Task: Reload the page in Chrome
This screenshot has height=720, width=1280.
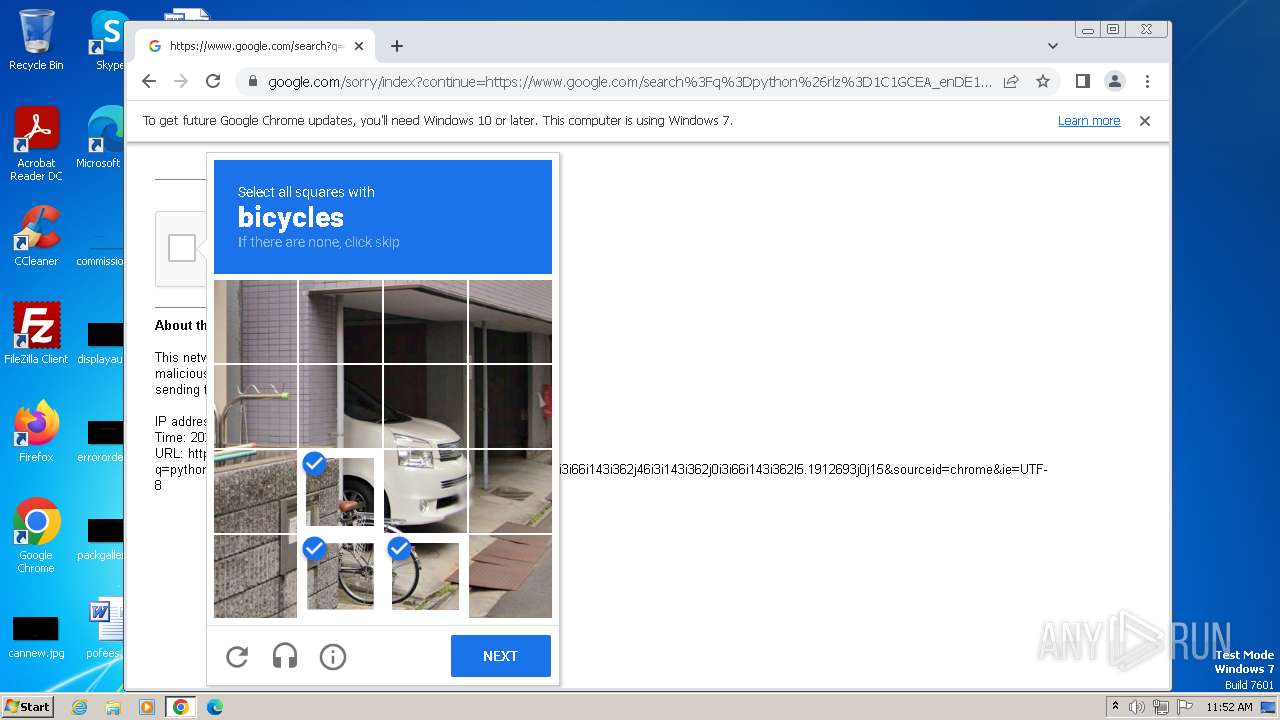Action: 213,81
